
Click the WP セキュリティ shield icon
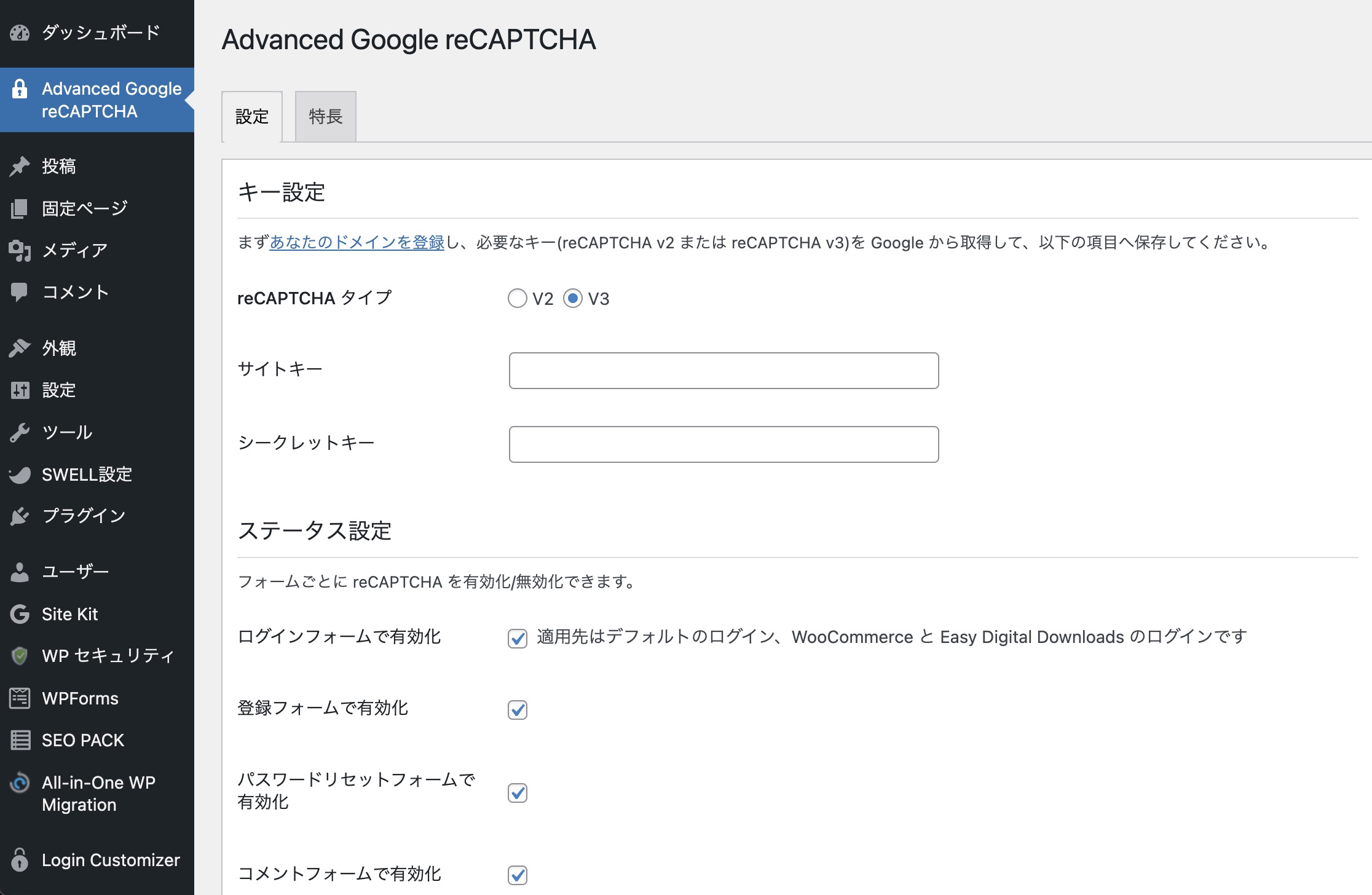click(20, 656)
